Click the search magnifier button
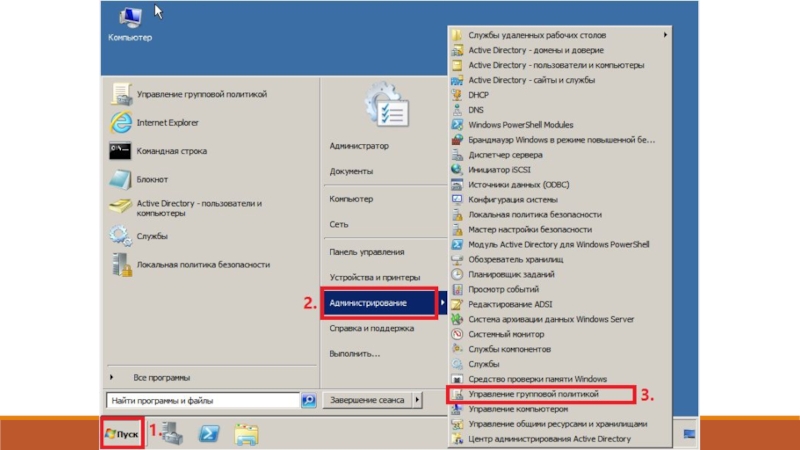Screen dimensions: 800x450 pos(308,401)
